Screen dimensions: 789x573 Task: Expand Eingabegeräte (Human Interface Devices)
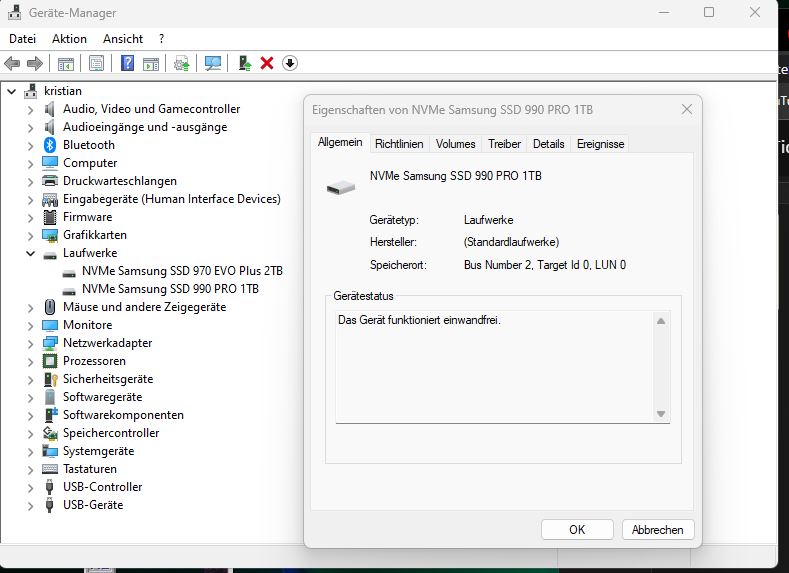31,200
